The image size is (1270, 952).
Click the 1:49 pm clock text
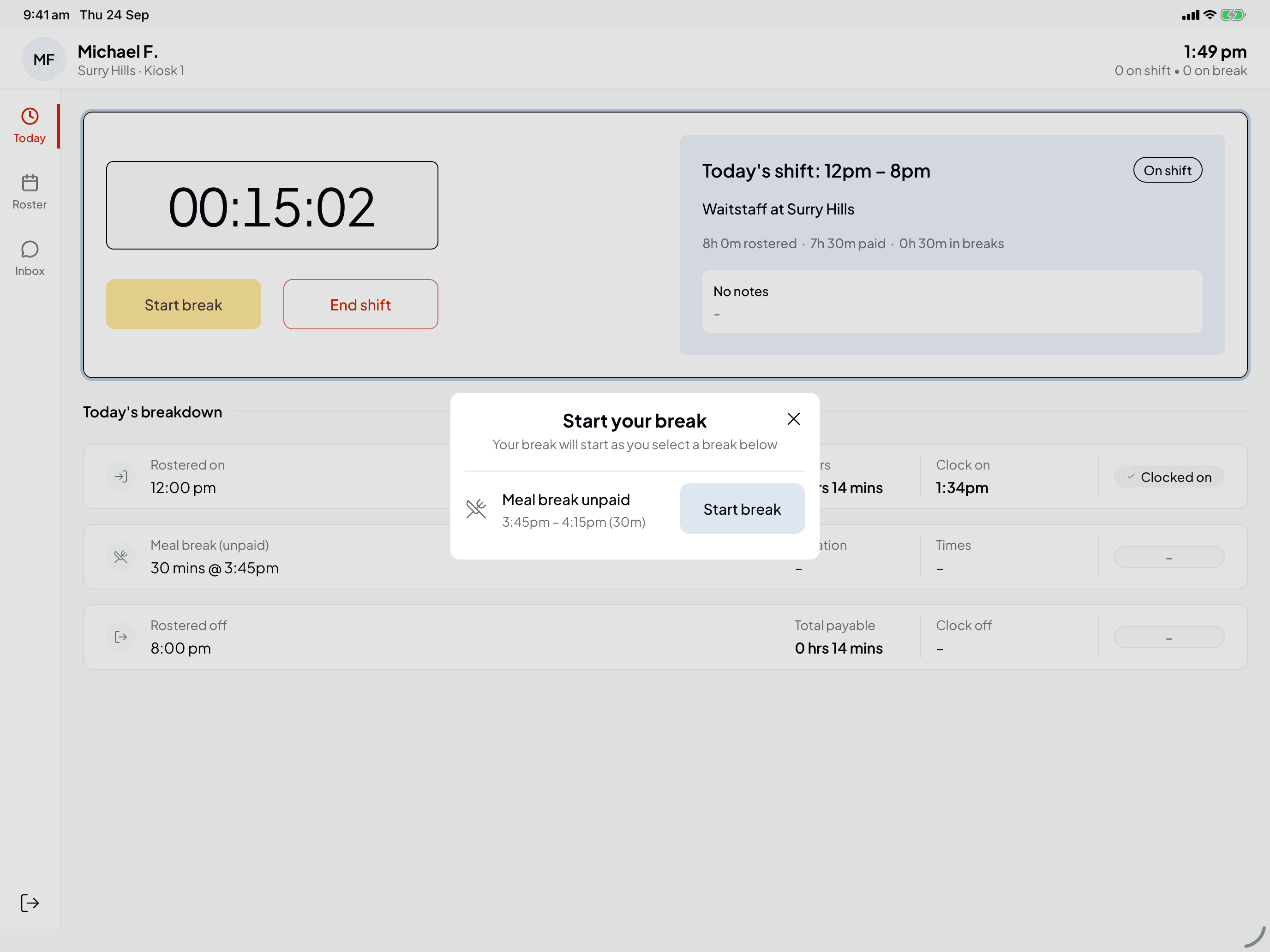1215,52
